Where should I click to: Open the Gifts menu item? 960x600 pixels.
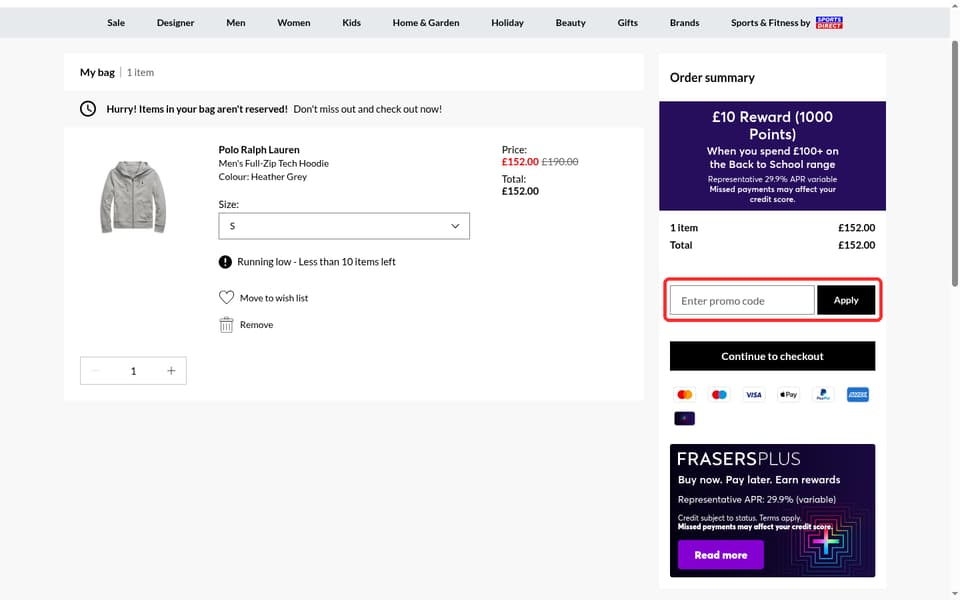pos(628,23)
